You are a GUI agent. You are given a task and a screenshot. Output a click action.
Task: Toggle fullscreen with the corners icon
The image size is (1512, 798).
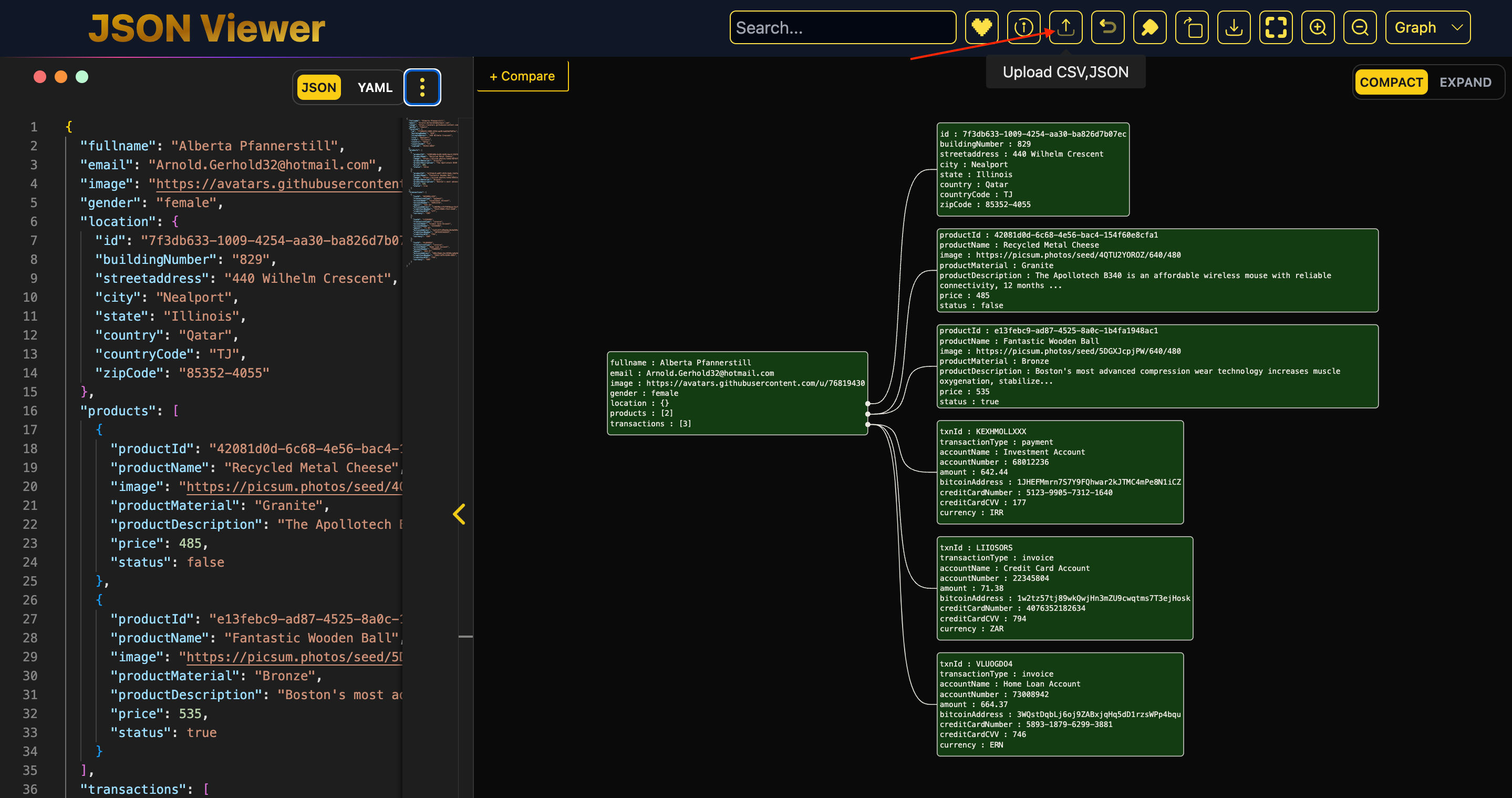pyautogui.click(x=1276, y=27)
